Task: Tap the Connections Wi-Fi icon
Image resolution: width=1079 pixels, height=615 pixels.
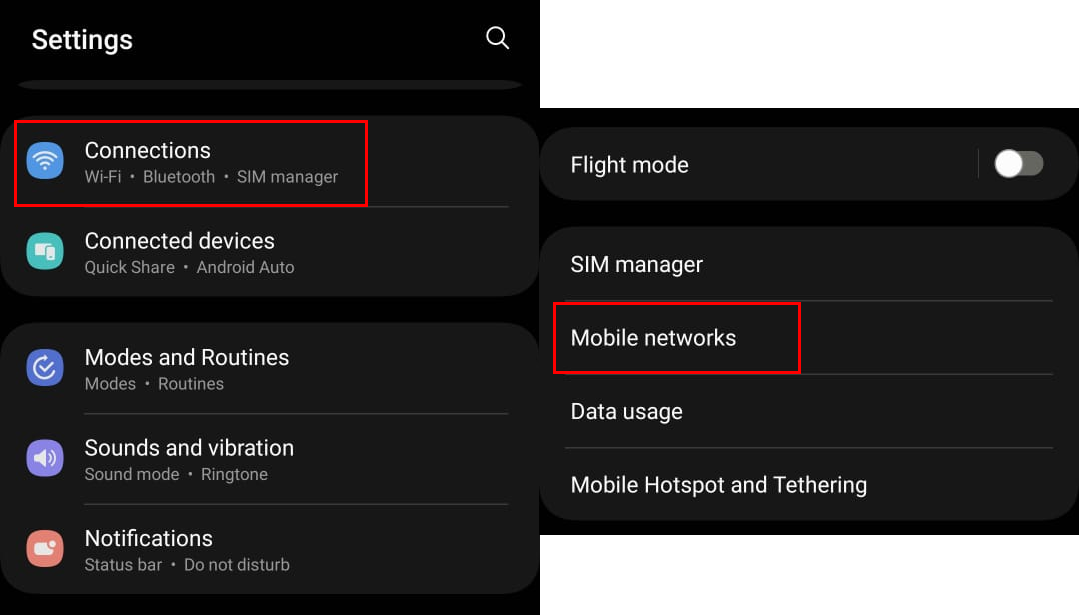Action: tap(45, 161)
